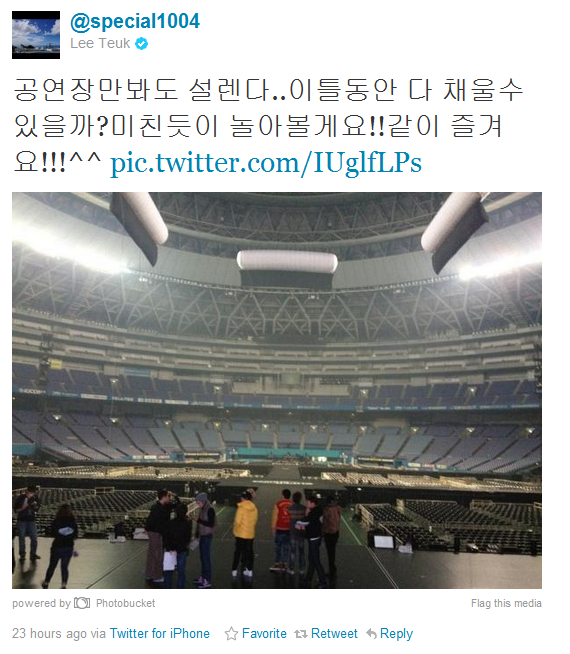Select the Lee Teuk display name
This screenshot has height=654, width=570.
pos(100,43)
